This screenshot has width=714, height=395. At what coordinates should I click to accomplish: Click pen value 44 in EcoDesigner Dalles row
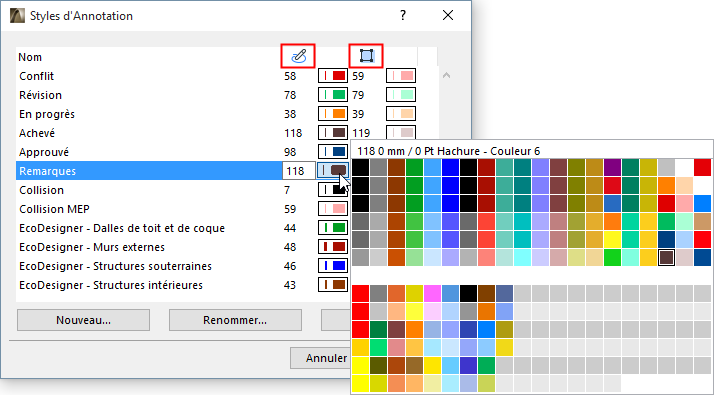click(x=290, y=228)
